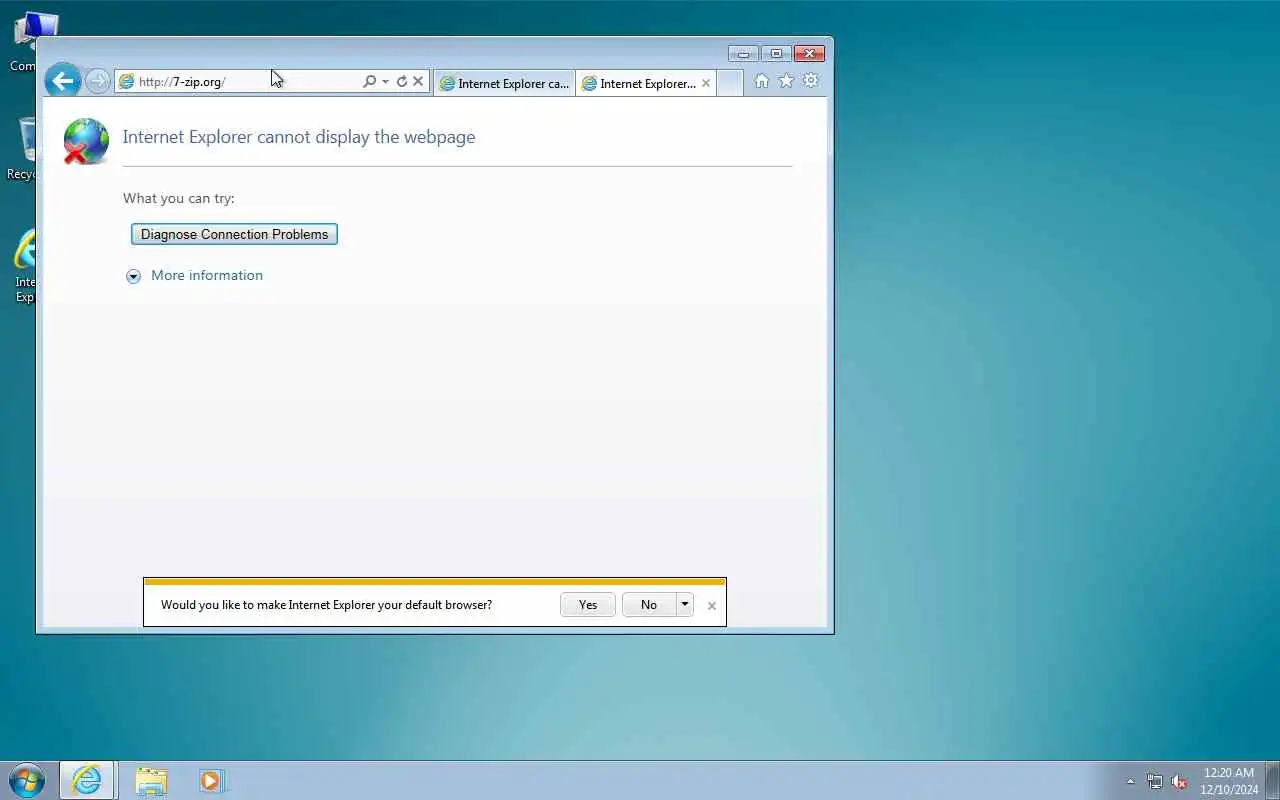
Task: Select the Computer desktop icon
Action: [24, 42]
